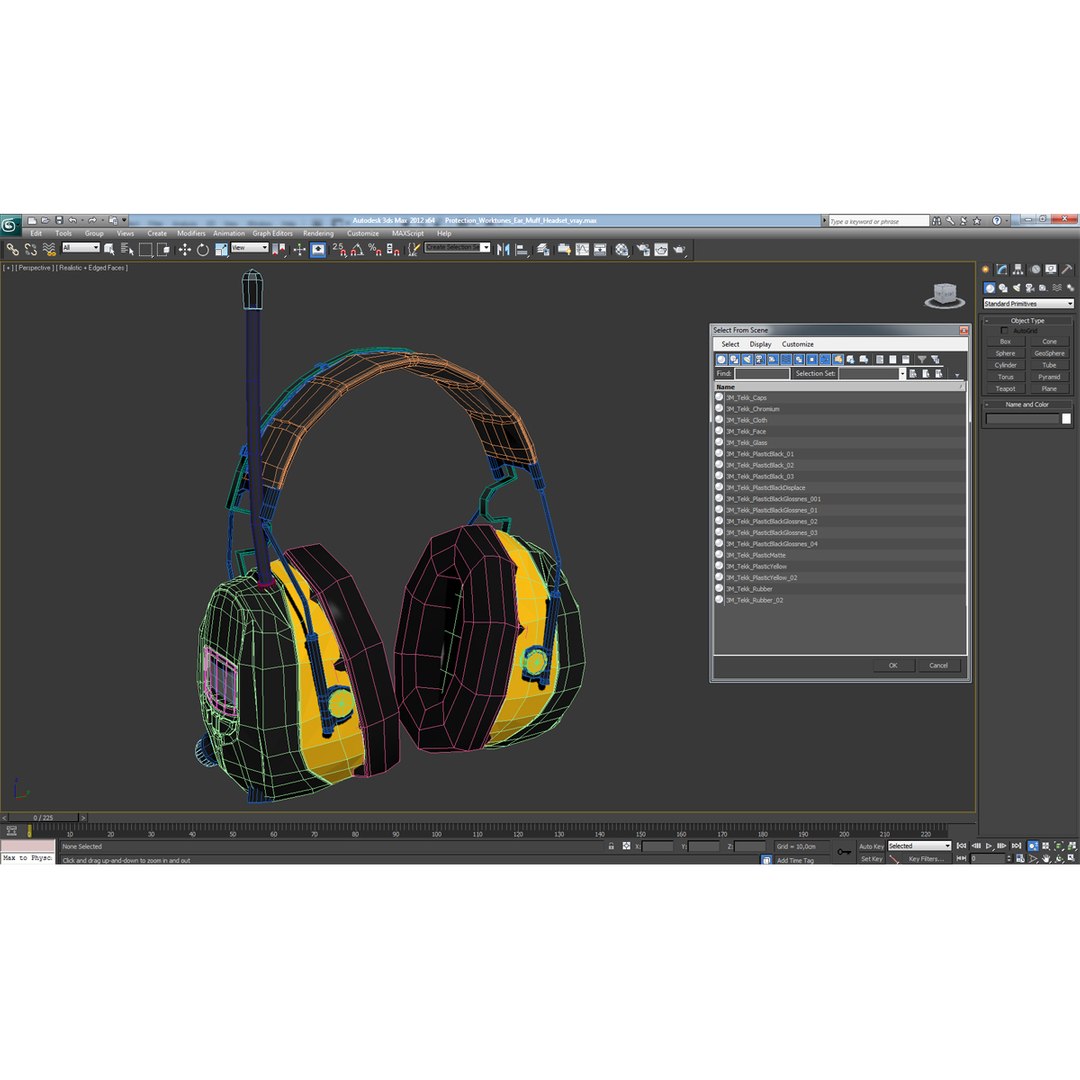
Task: Click the Key Filters button
Action: tap(925, 859)
